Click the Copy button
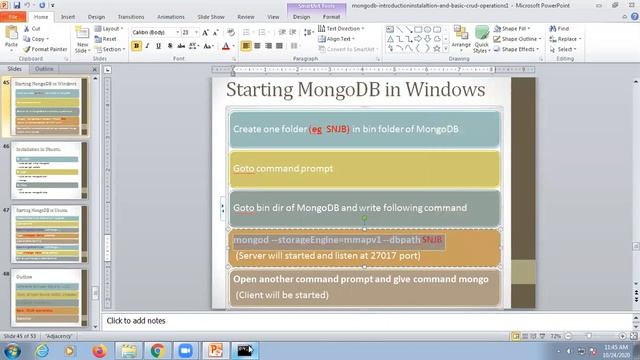The height and width of the screenshot is (360, 640). (36, 39)
